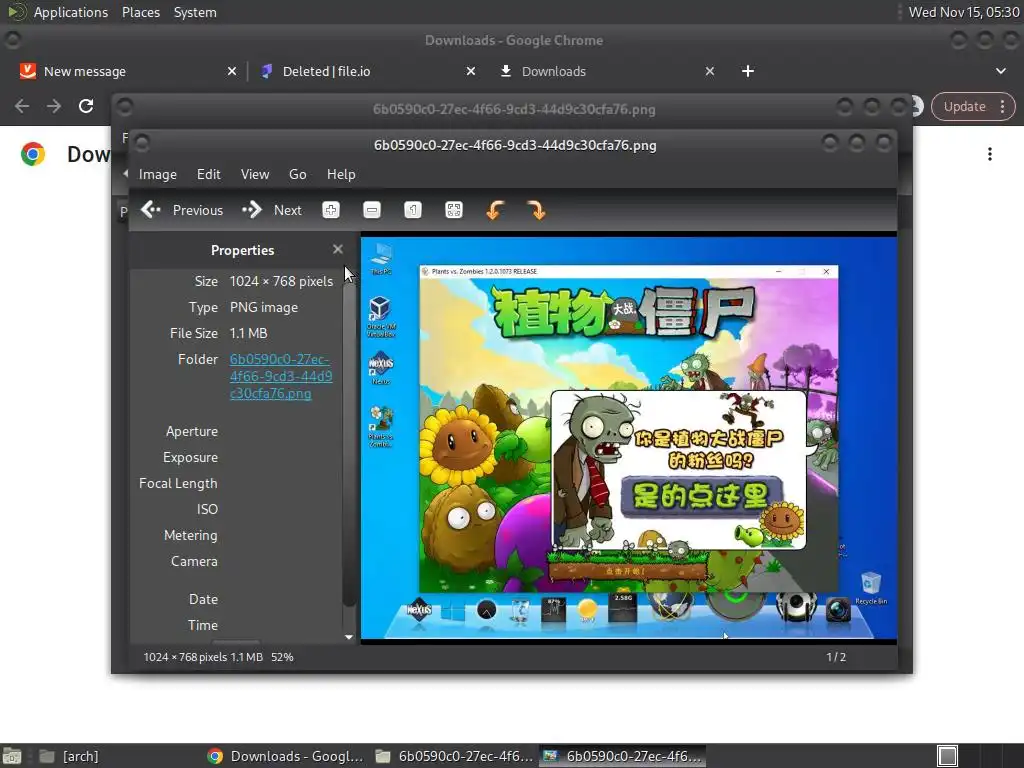Click the show desktop icon in bottom panel

tap(11, 756)
